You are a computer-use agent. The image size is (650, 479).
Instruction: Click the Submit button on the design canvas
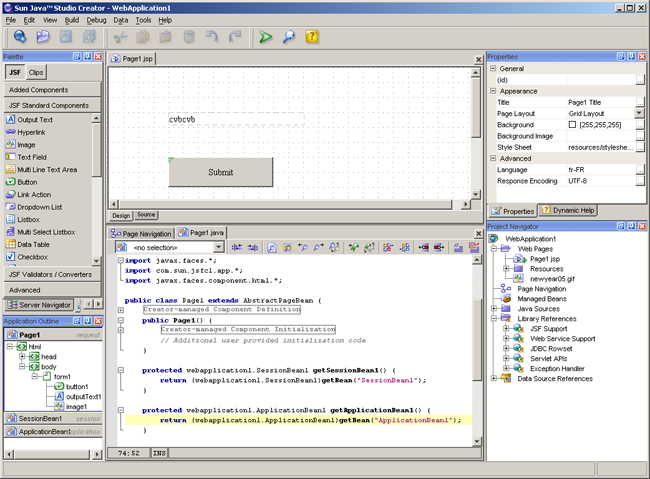tap(220, 172)
